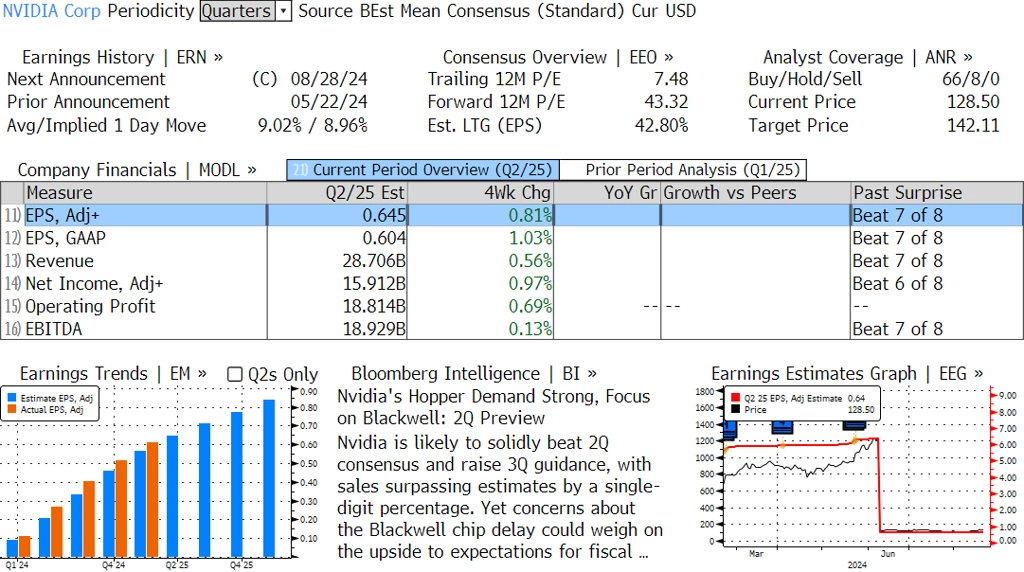1024x572 pixels.
Task: Click the Next Announcement date 08/28/24
Action: [x=329, y=80]
